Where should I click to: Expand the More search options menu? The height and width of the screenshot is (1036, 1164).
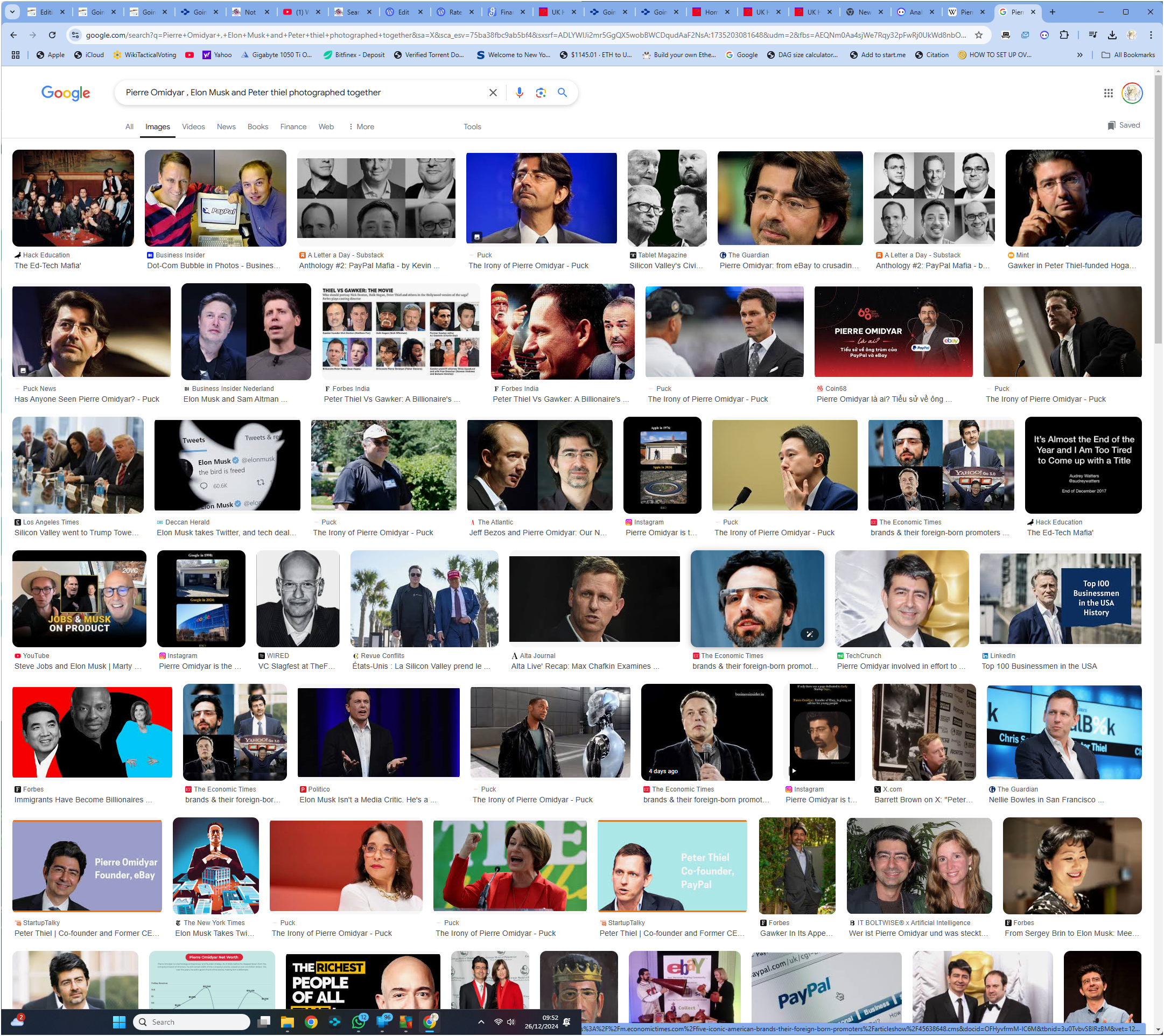(361, 127)
